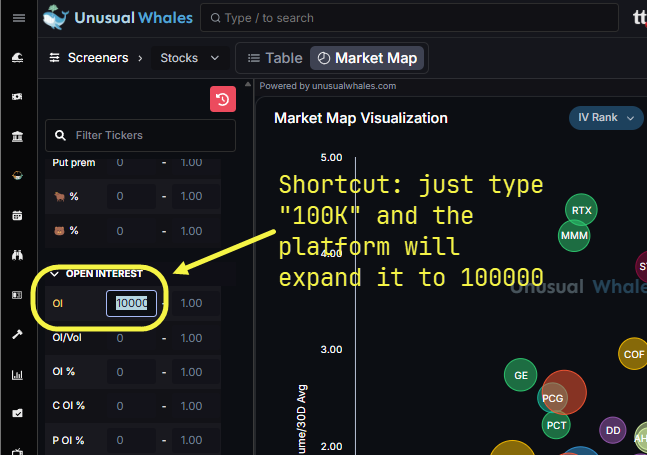The width and height of the screenshot is (647, 455).
Task: Click the OI filter label
Action: click(57, 304)
